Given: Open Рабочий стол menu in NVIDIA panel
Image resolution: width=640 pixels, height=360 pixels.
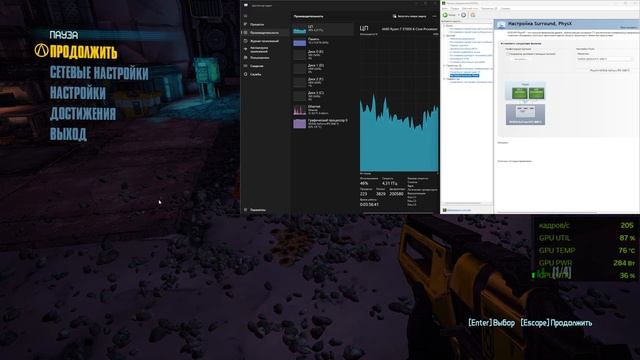Looking at the screenshot, I should 470,9.
